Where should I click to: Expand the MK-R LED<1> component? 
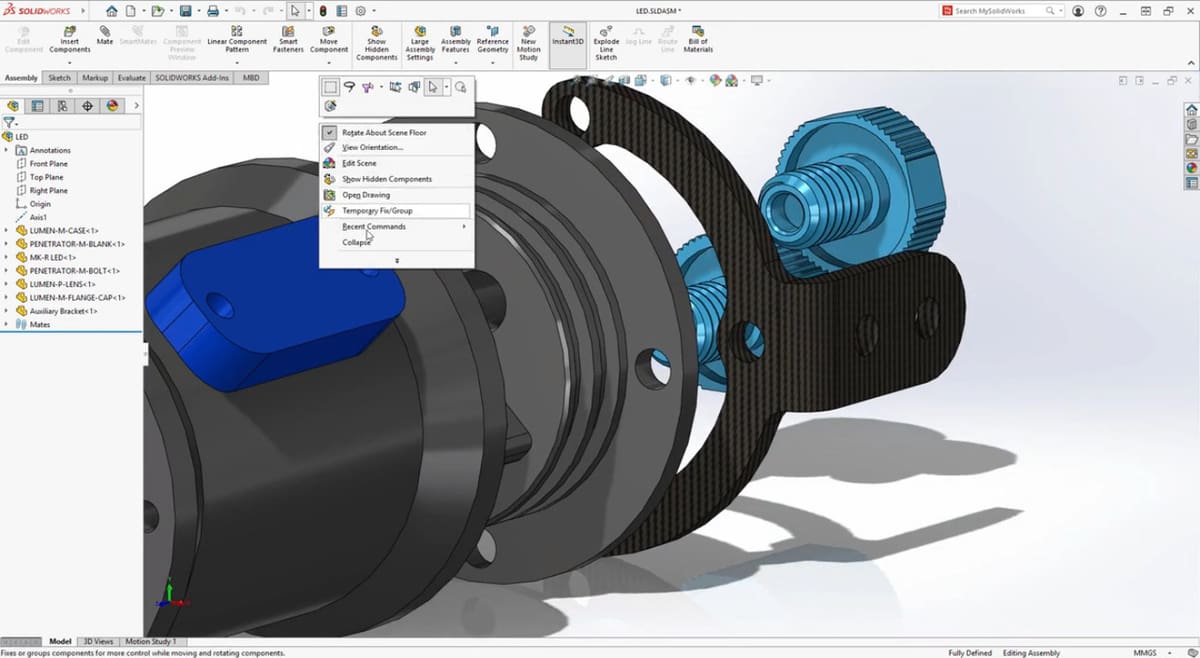pos(7,257)
